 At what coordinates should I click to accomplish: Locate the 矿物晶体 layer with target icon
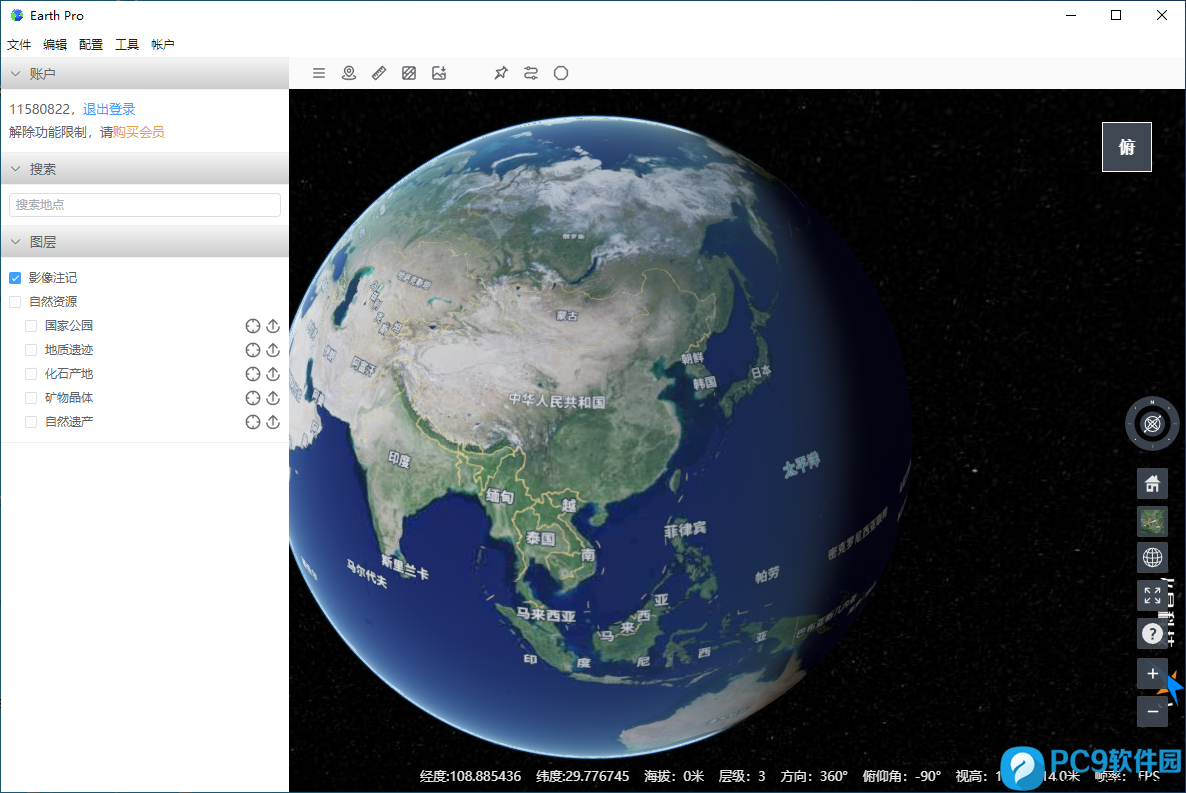coord(253,398)
